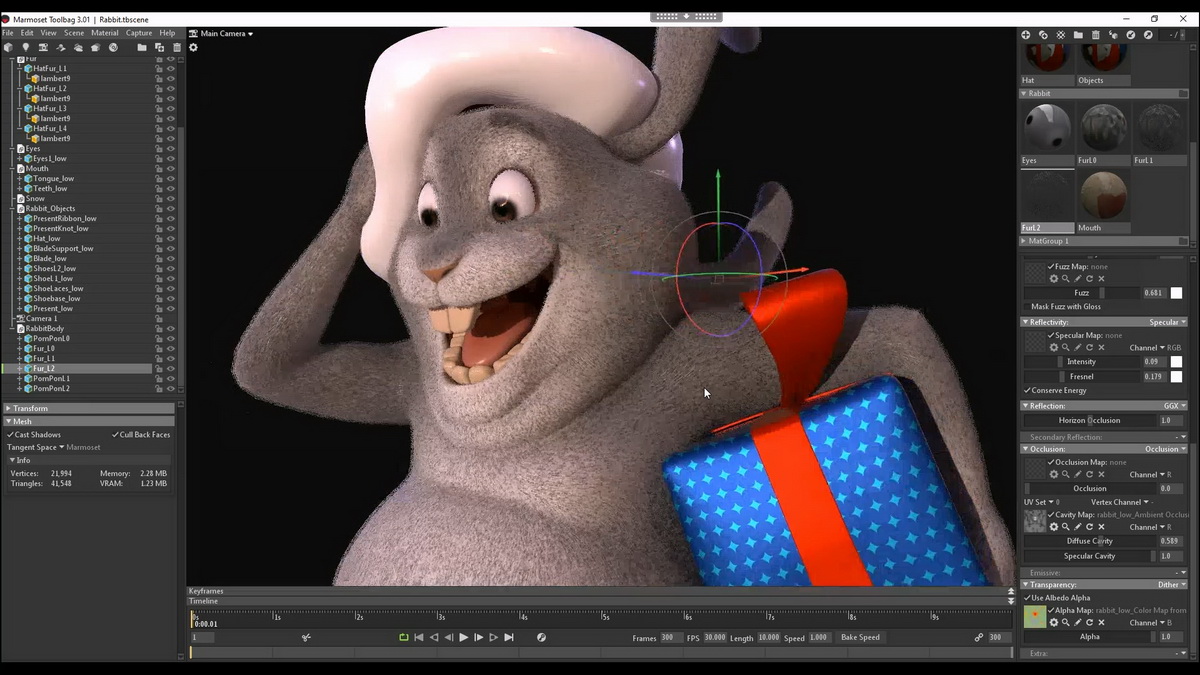Open the File menu
Image resolution: width=1200 pixels, height=675 pixels.
click(8, 33)
